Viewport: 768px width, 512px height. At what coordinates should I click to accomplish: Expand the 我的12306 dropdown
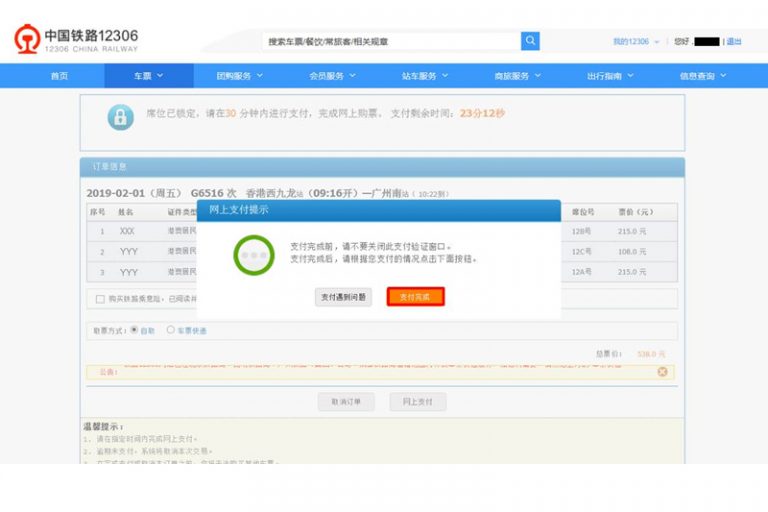[636, 42]
